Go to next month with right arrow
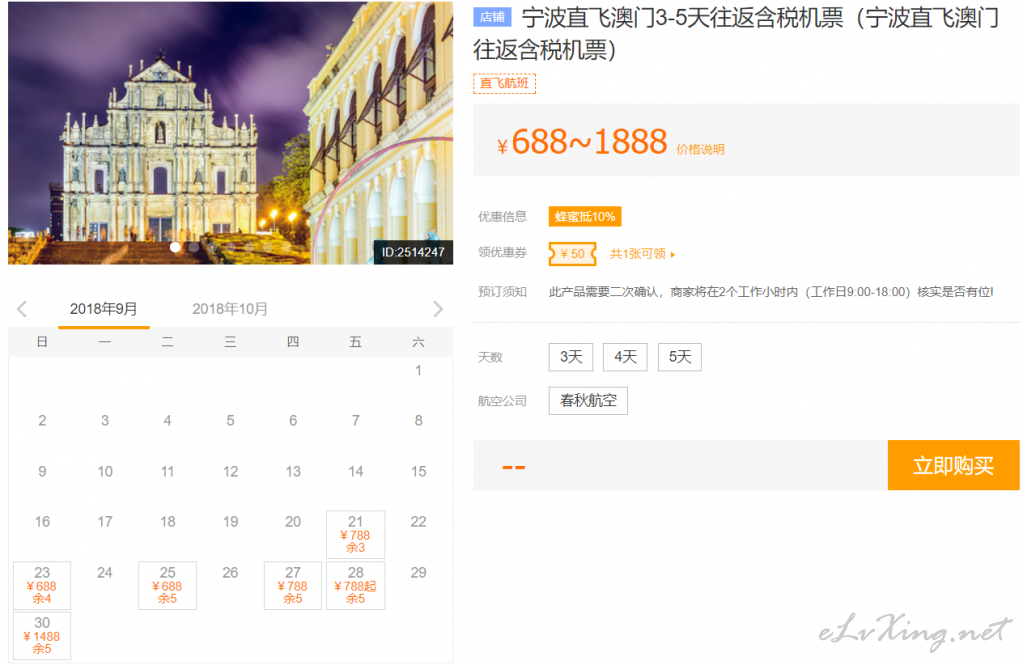 tap(438, 309)
